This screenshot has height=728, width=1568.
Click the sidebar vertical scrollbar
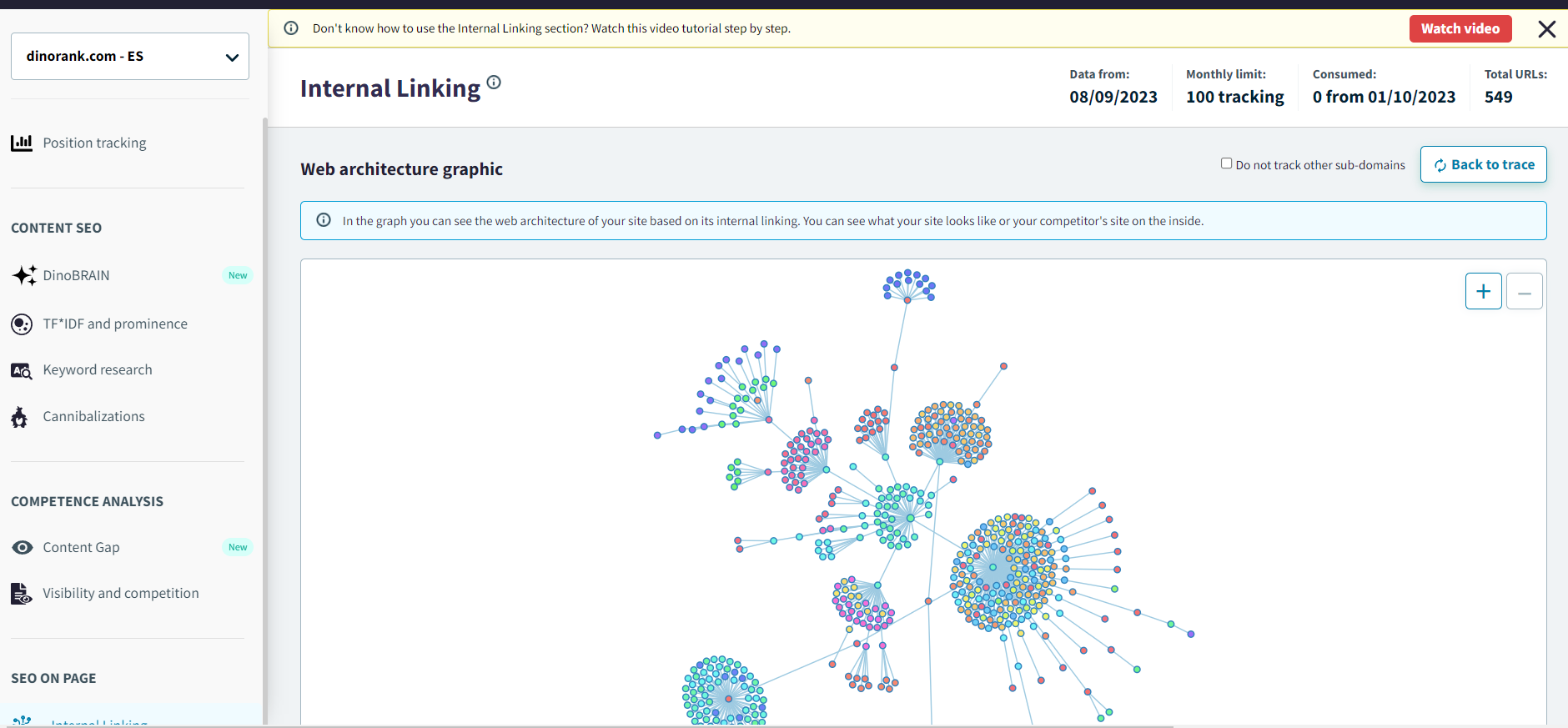click(x=265, y=417)
